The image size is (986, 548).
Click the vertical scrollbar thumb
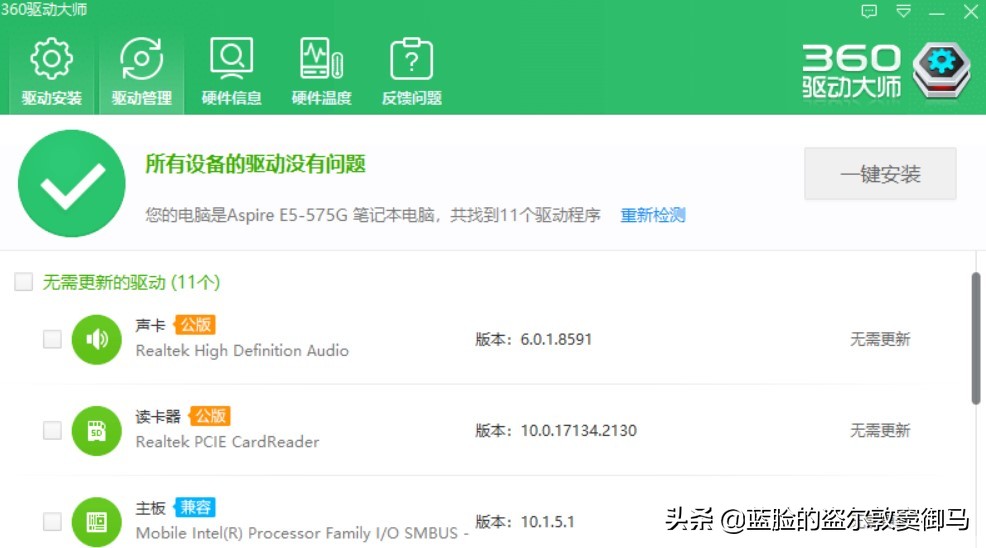click(976, 338)
